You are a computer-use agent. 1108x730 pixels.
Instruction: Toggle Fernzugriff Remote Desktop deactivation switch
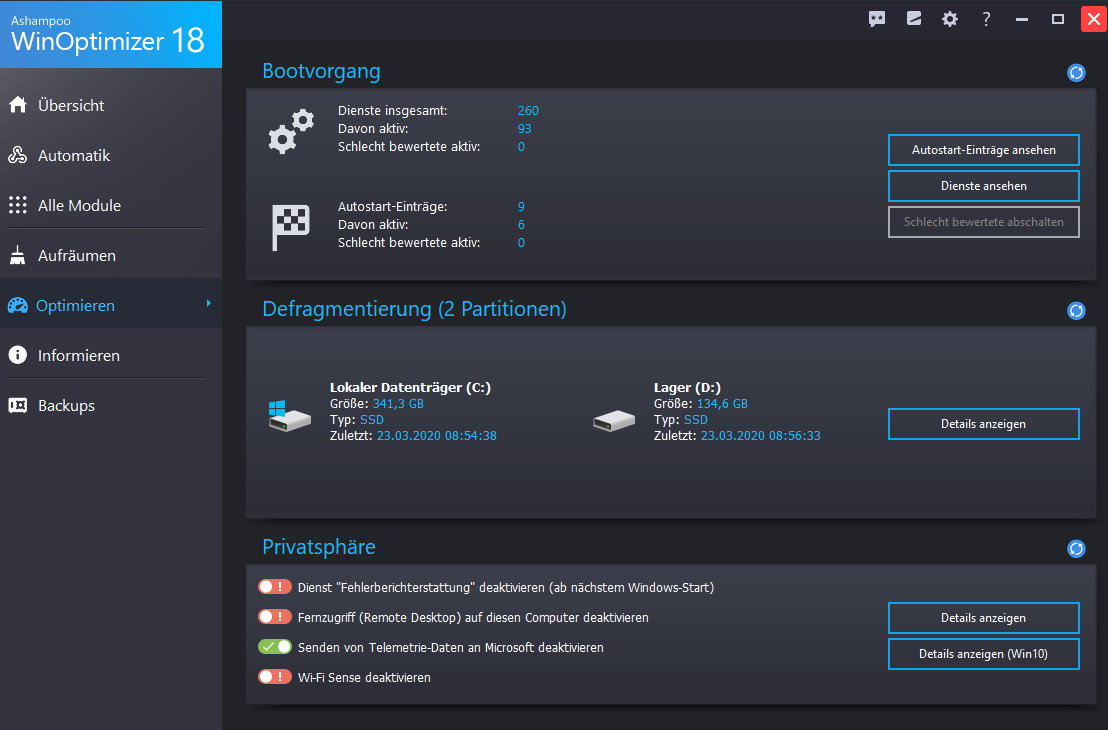(275, 617)
